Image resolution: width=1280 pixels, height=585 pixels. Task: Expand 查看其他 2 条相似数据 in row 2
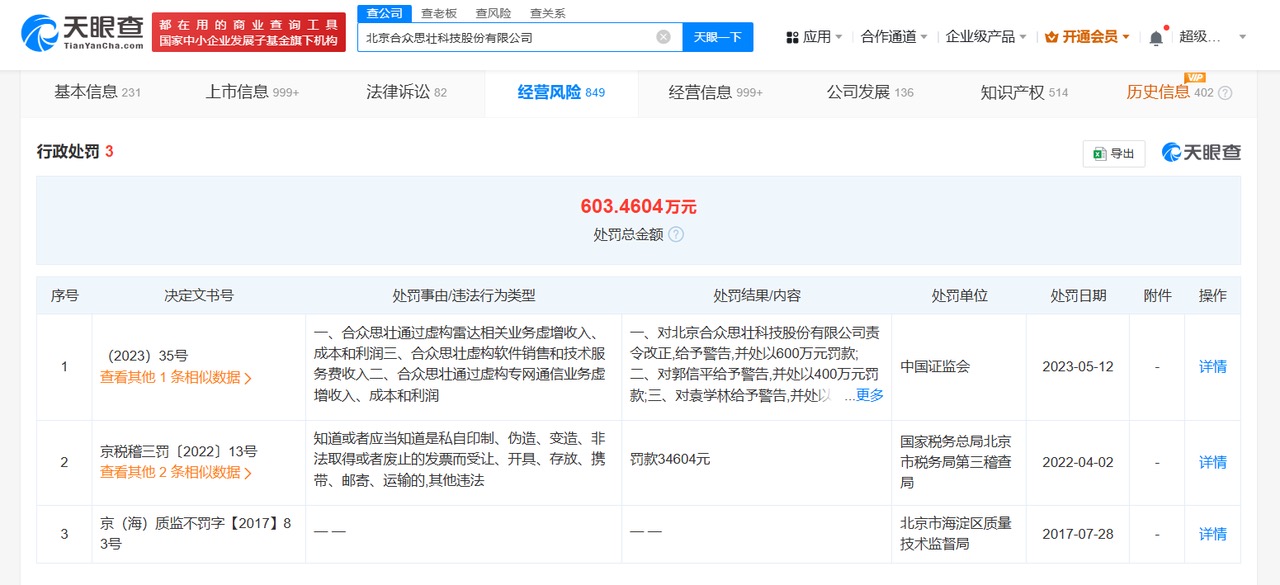[176, 472]
